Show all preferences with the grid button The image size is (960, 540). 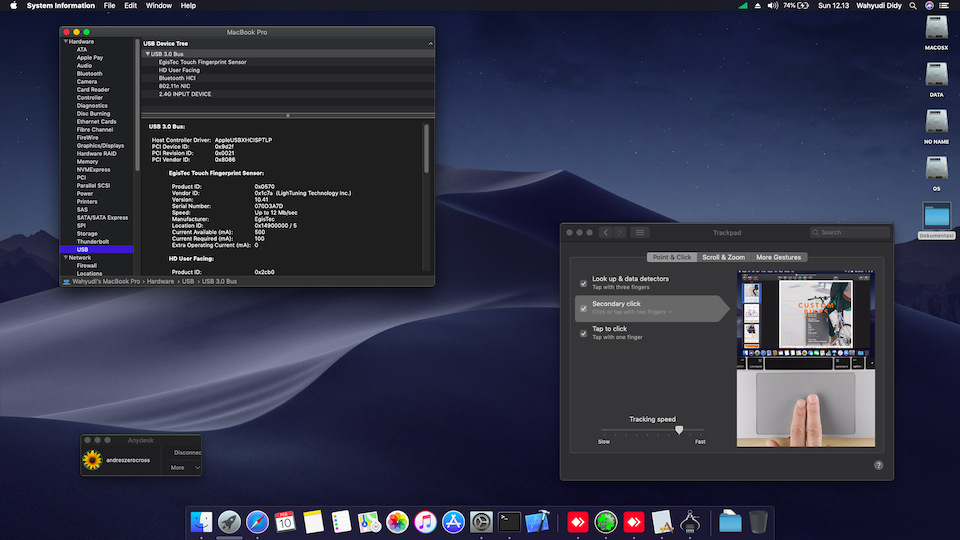click(640, 233)
